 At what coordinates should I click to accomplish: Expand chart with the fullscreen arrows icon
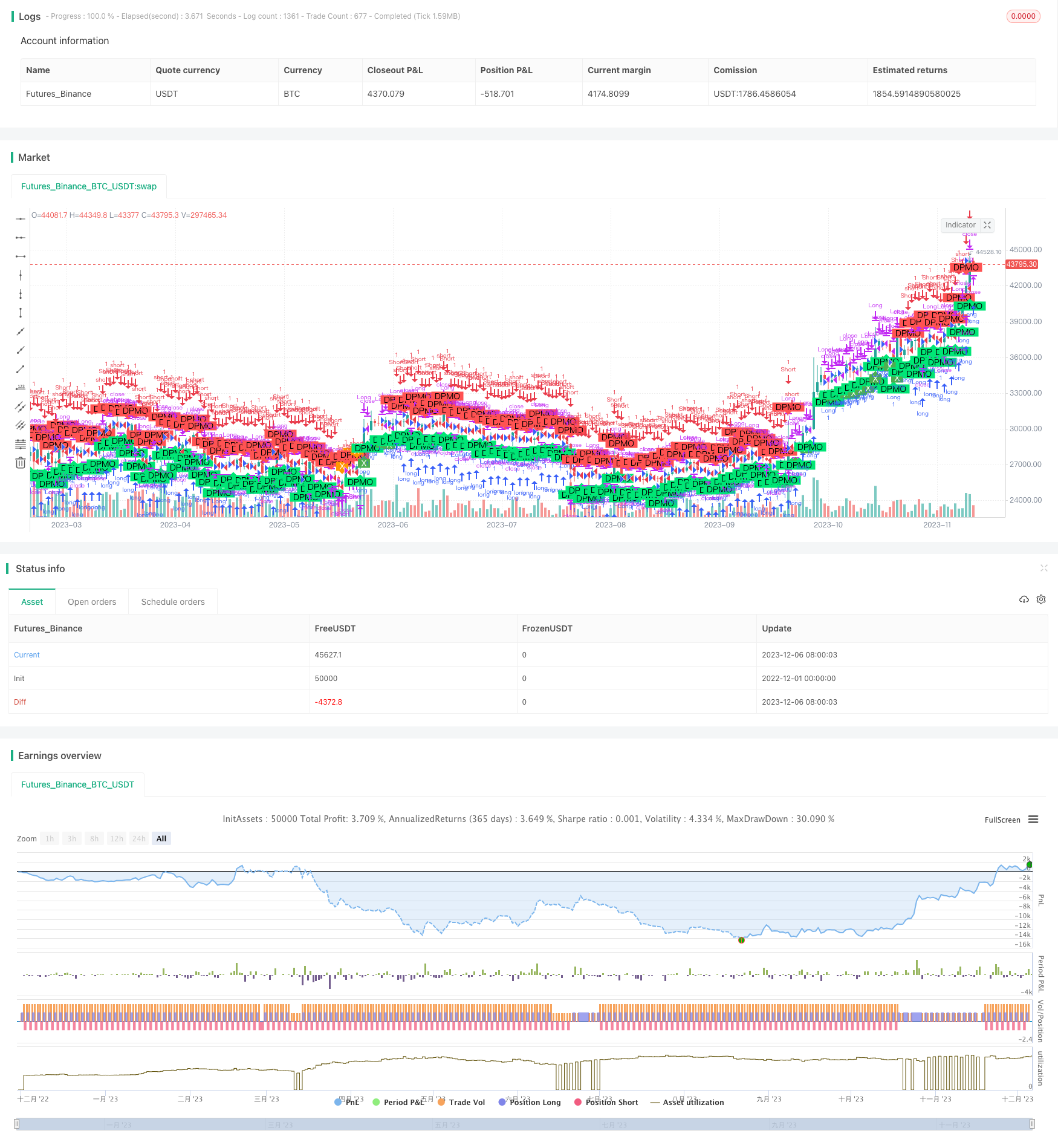(x=987, y=225)
